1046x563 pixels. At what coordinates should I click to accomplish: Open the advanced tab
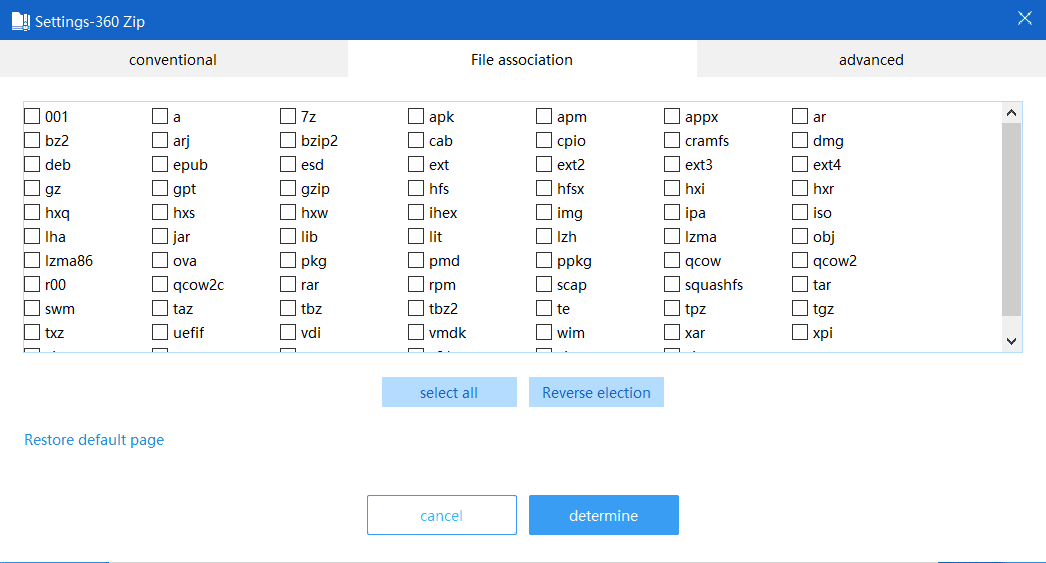tap(871, 60)
